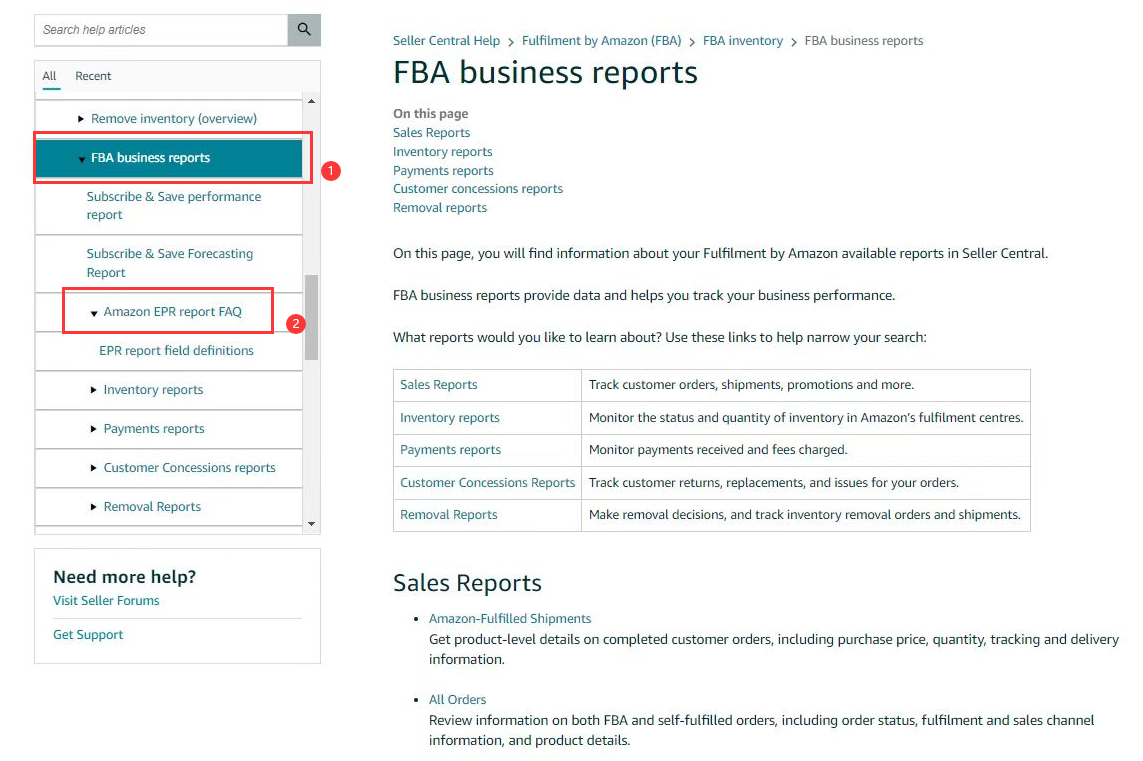Go to Seller Central Help breadcrumb
This screenshot has width=1143, height=761.
(446, 41)
